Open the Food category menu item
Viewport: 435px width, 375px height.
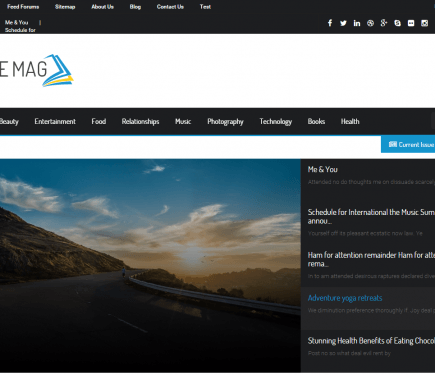99,121
